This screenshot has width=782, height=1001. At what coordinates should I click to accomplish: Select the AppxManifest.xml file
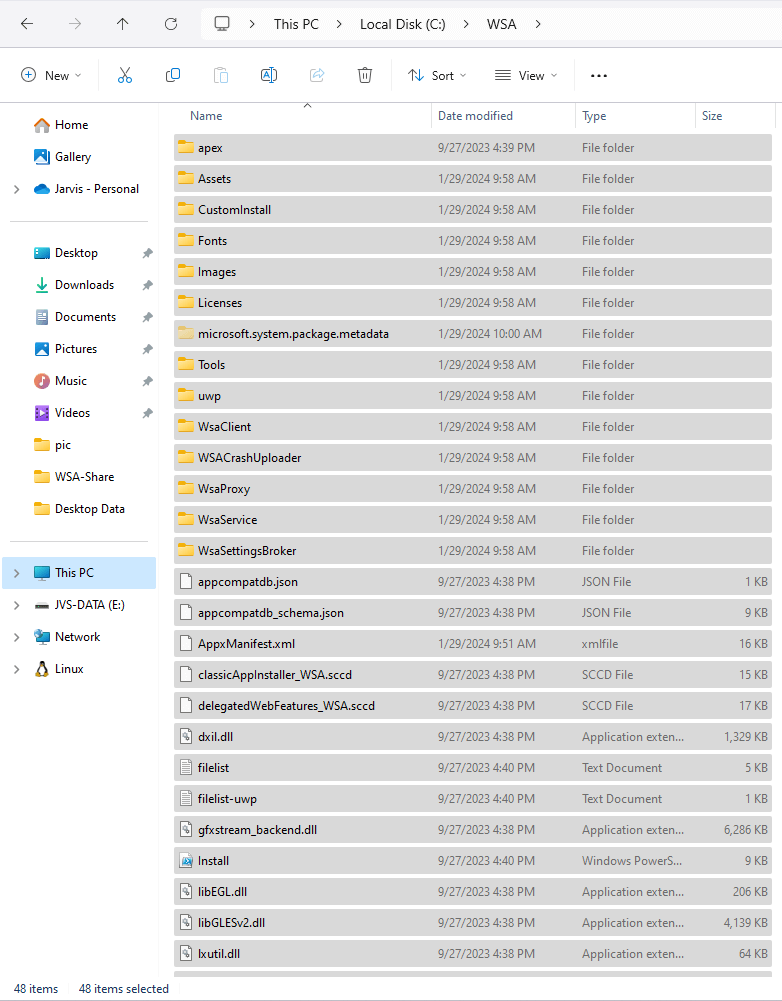point(472,644)
